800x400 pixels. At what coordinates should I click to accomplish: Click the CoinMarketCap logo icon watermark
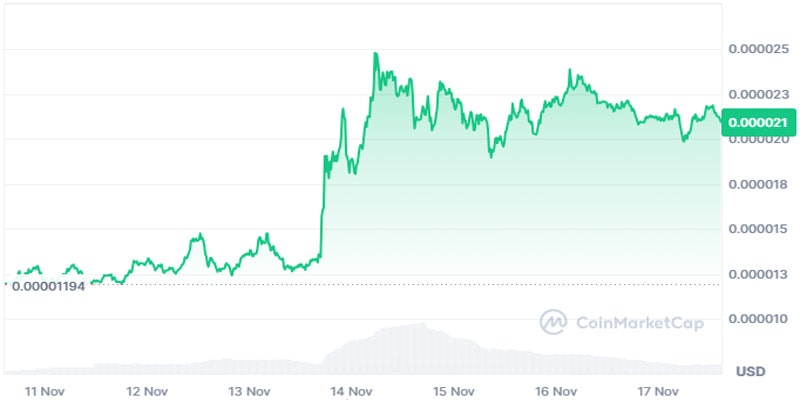[553, 322]
